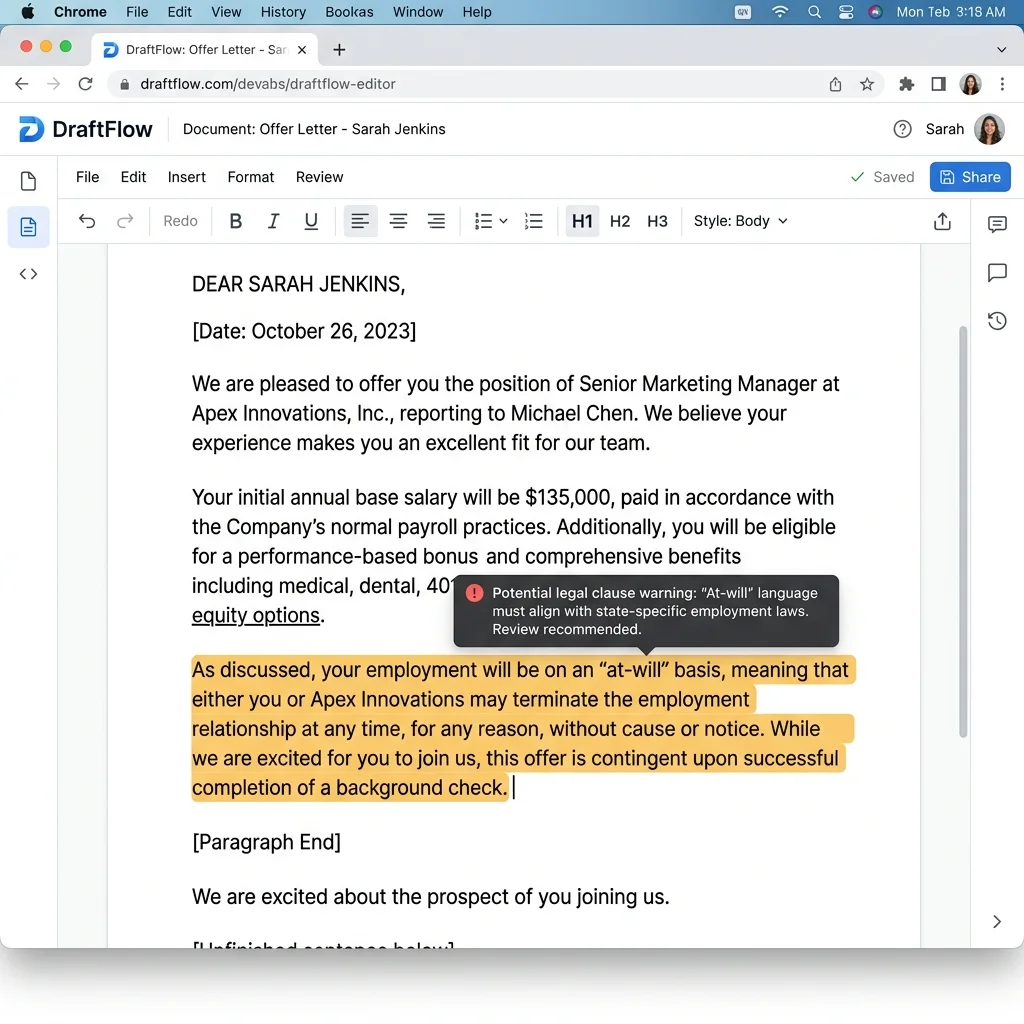
Task: Click the equity options link
Action: pyautogui.click(x=255, y=615)
